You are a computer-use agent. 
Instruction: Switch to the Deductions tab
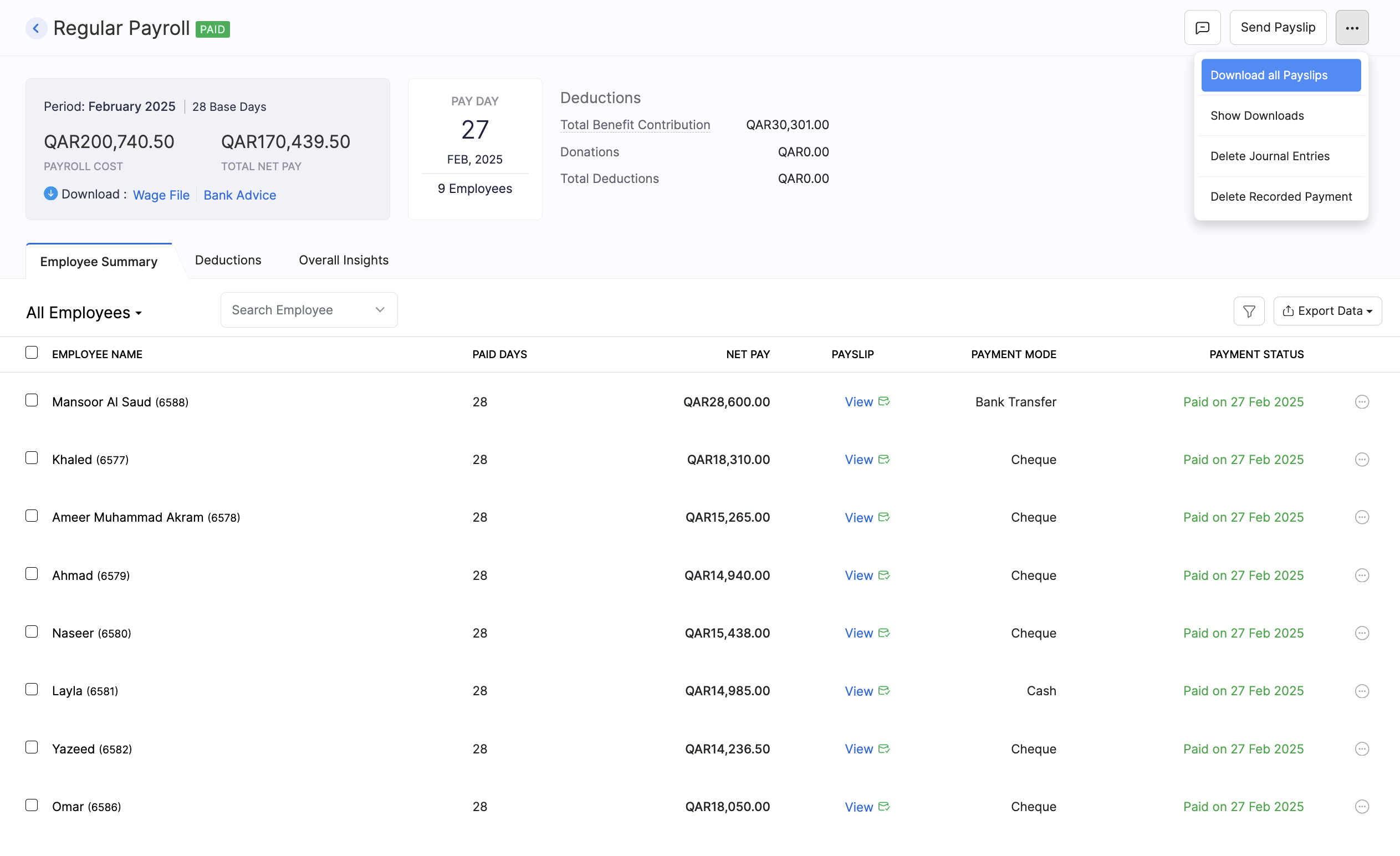coord(228,260)
